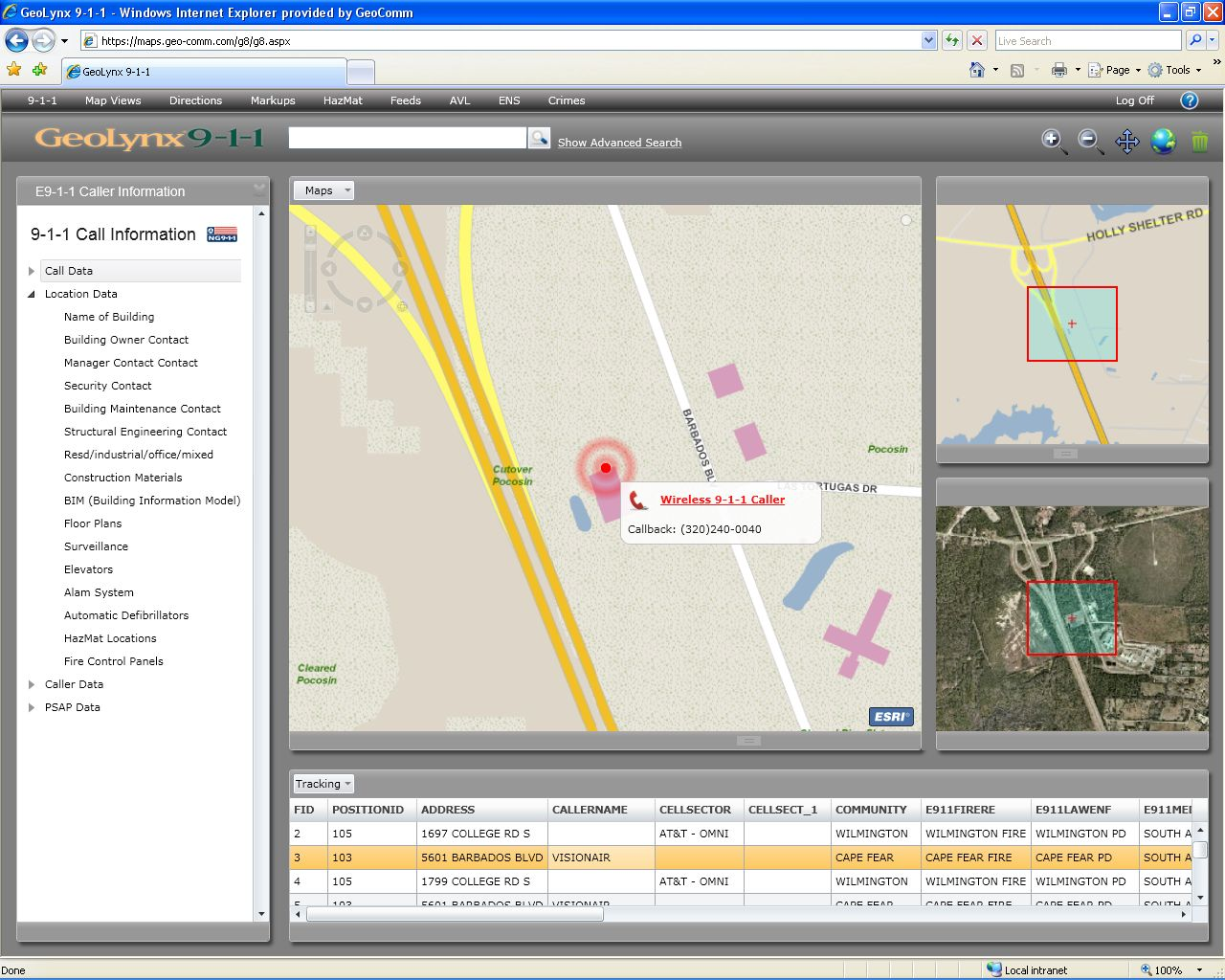The width and height of the screenshot is (1225, 980).
Task: Click the GeoLynx search text field
Action: 408,138
